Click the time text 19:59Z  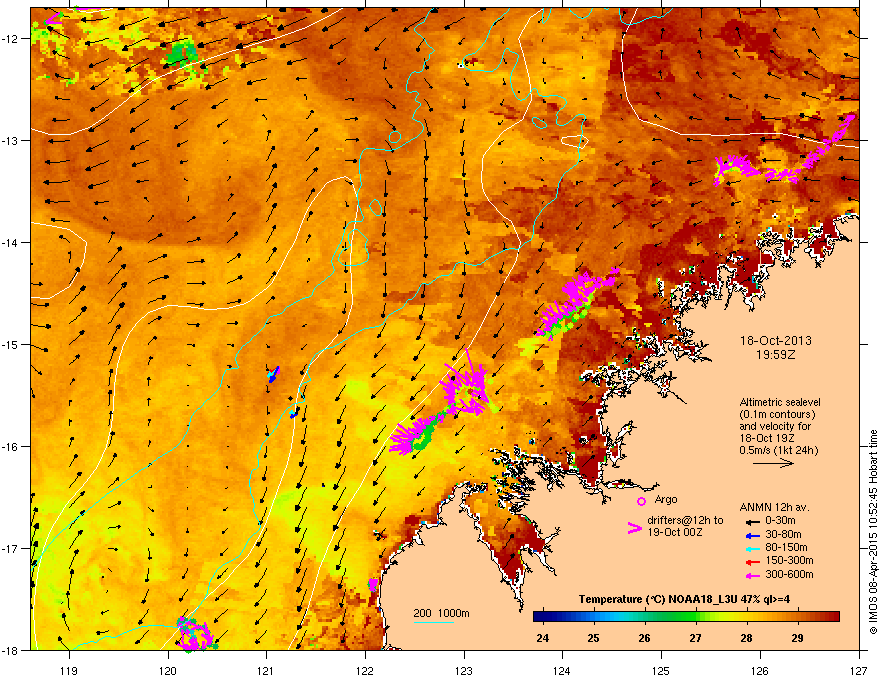[776, 355]
